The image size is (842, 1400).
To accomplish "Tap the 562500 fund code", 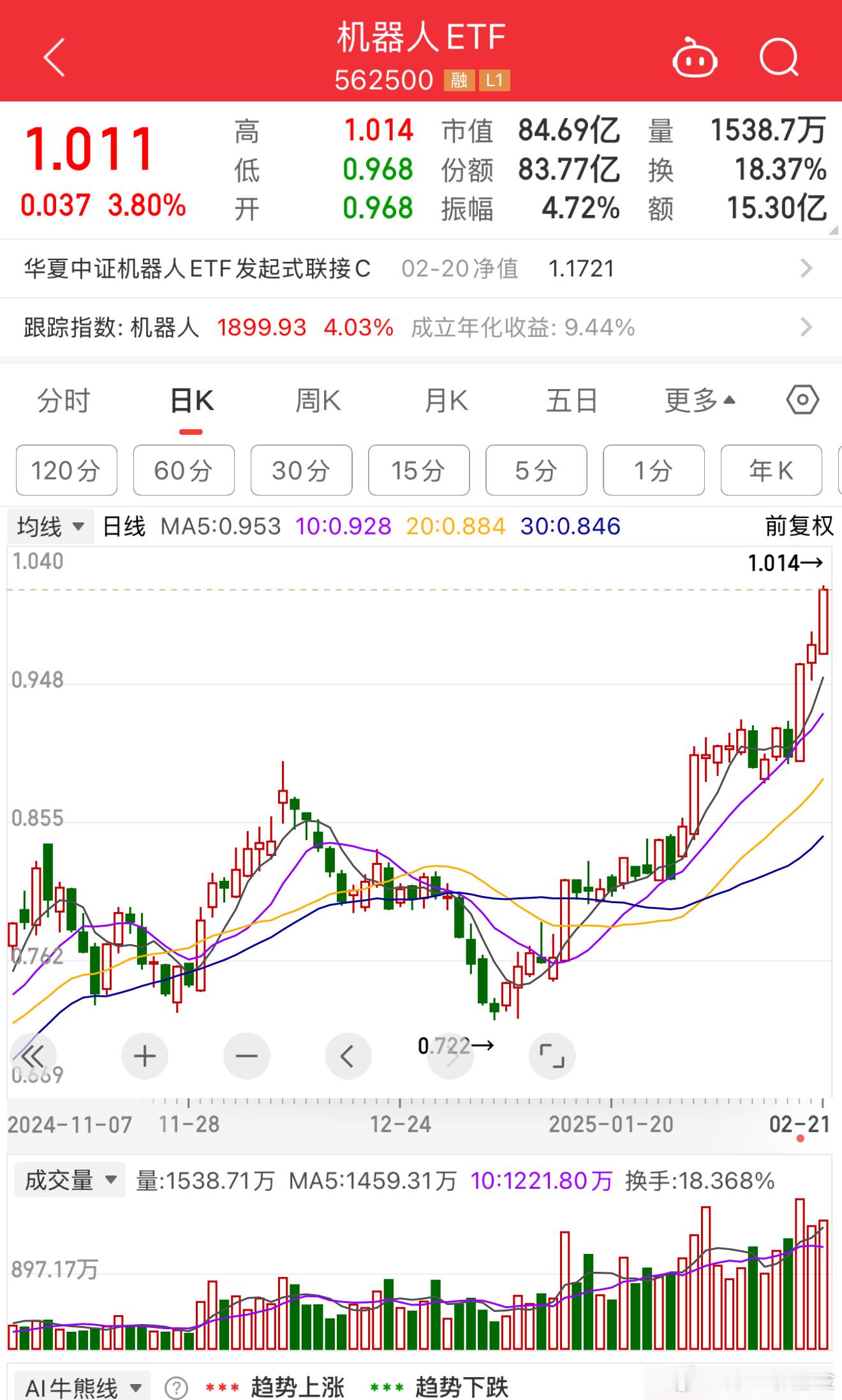I will pos(384,80).
